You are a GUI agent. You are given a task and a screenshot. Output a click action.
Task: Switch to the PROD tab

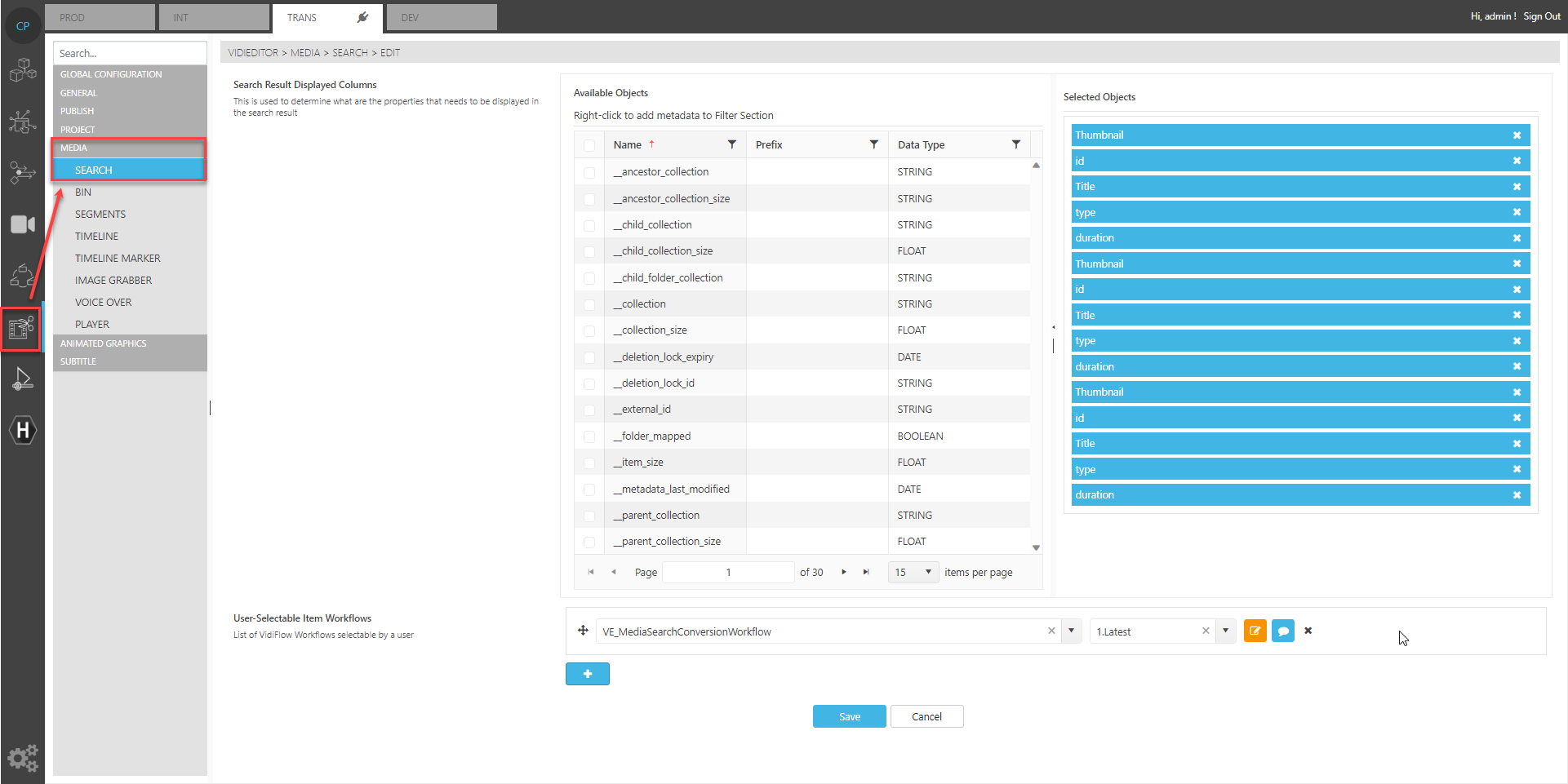[x=99, y=17]
